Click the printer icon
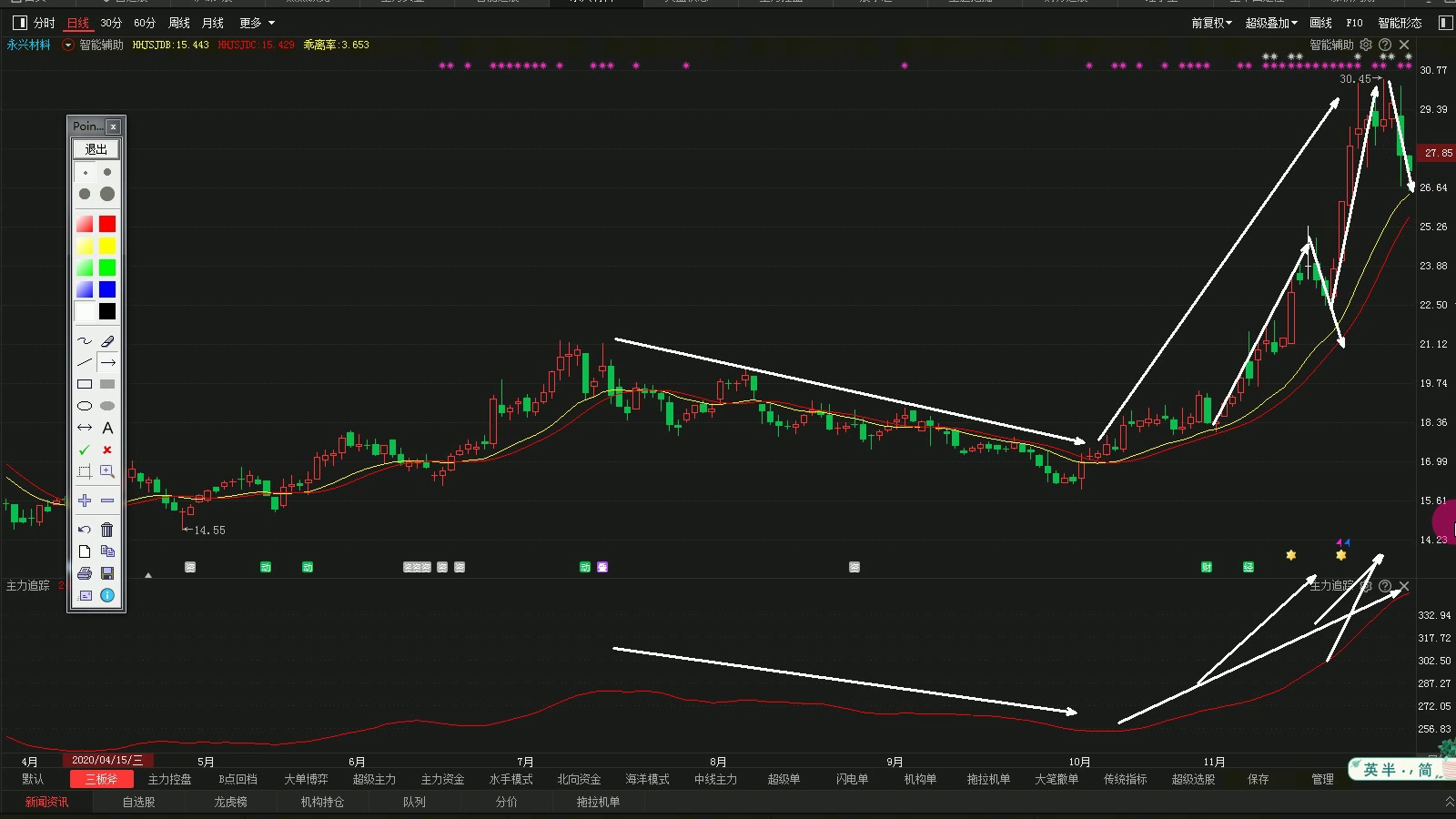Screen dimensions: 1456x819 [x=85, y=573]
